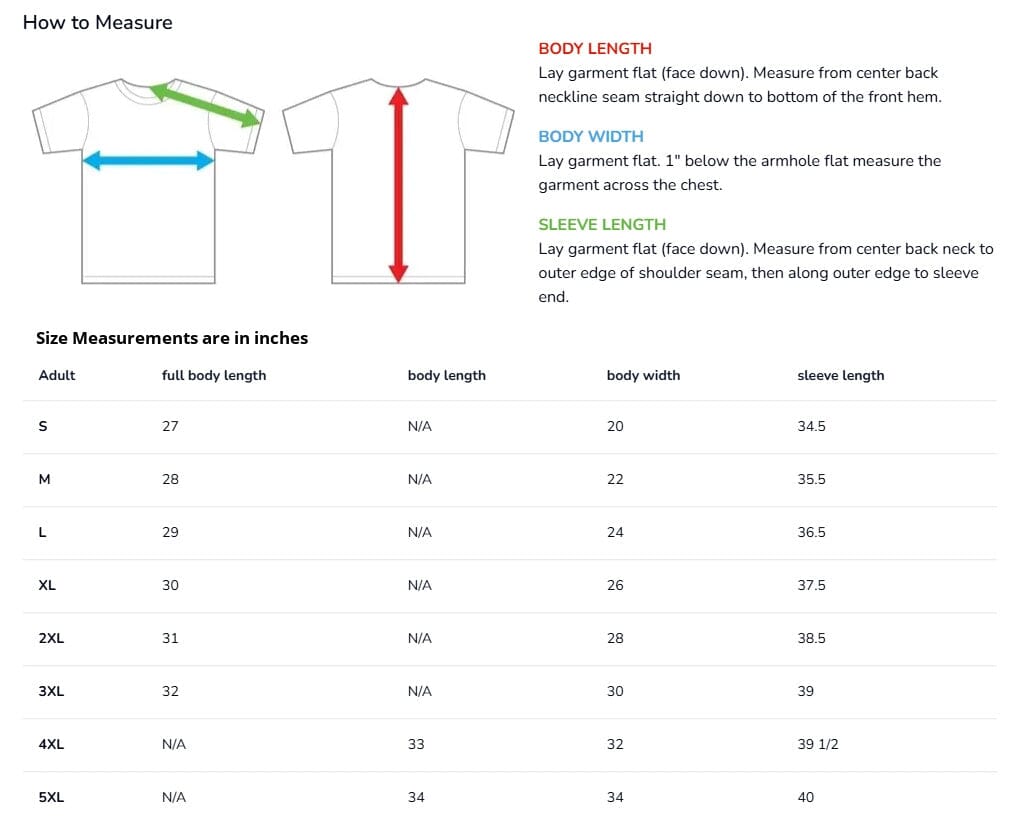Click the sleeve length column header
This screenshot has height=823, width=1016.
click(840, 375)
